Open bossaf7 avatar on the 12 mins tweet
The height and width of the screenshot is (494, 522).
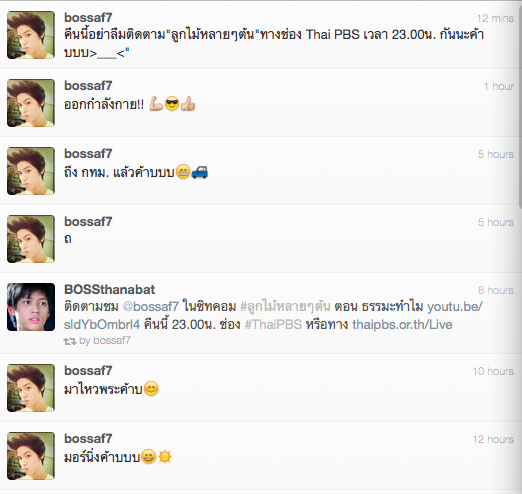pos(31,35)
